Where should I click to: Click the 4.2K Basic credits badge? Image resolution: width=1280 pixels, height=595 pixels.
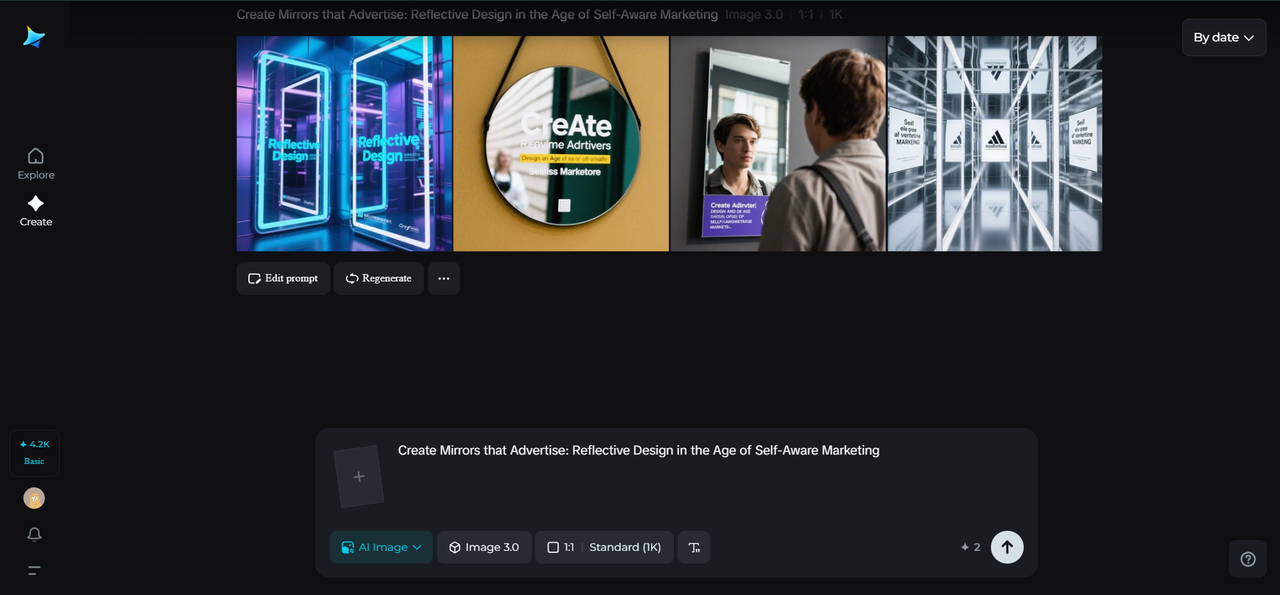point(34,452)
